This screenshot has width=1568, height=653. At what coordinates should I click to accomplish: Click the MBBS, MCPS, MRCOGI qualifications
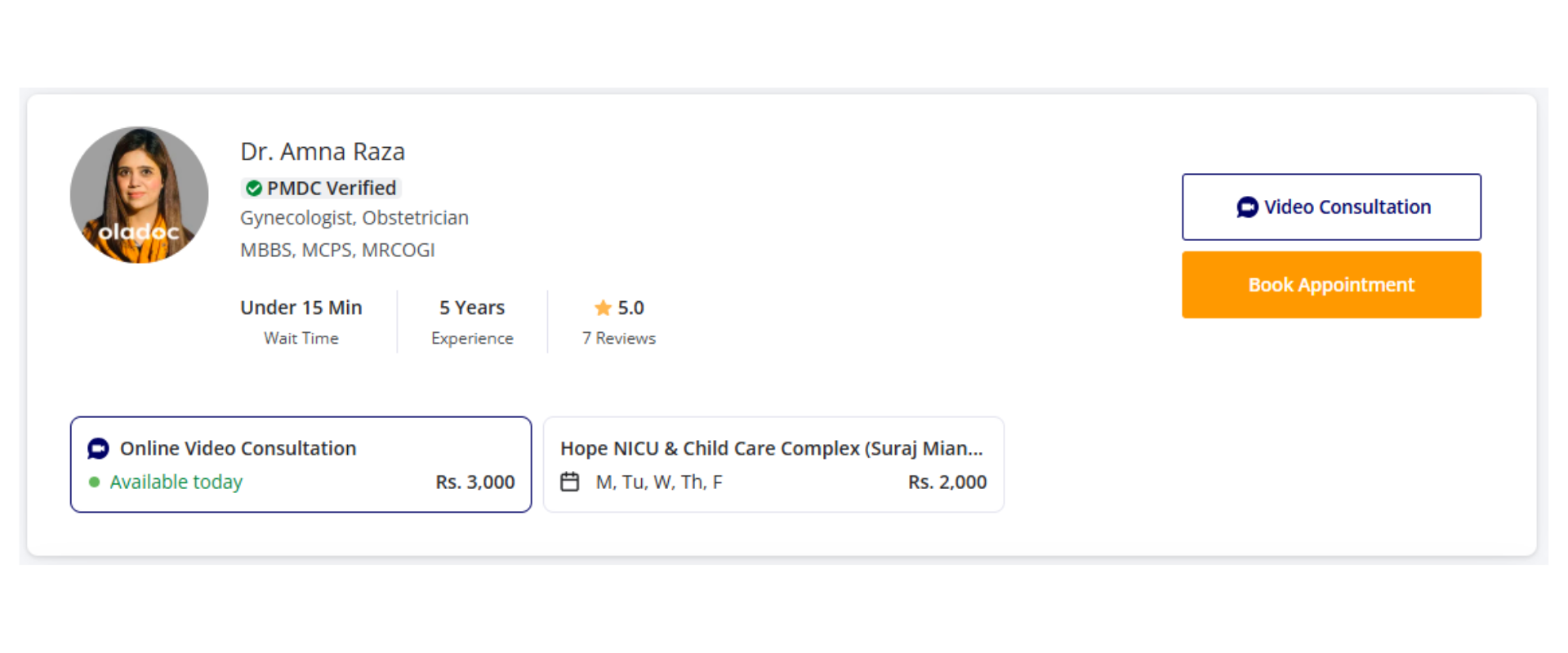click(x=337, y=251)
